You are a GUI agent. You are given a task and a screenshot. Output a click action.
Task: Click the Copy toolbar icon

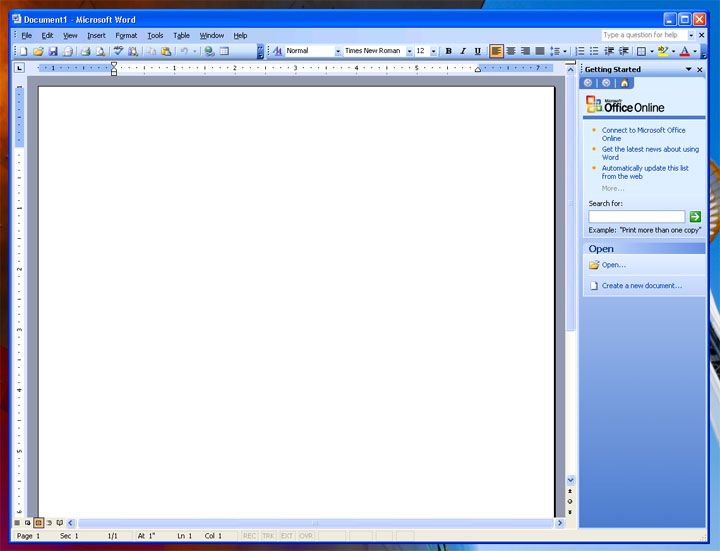(151, 51)
